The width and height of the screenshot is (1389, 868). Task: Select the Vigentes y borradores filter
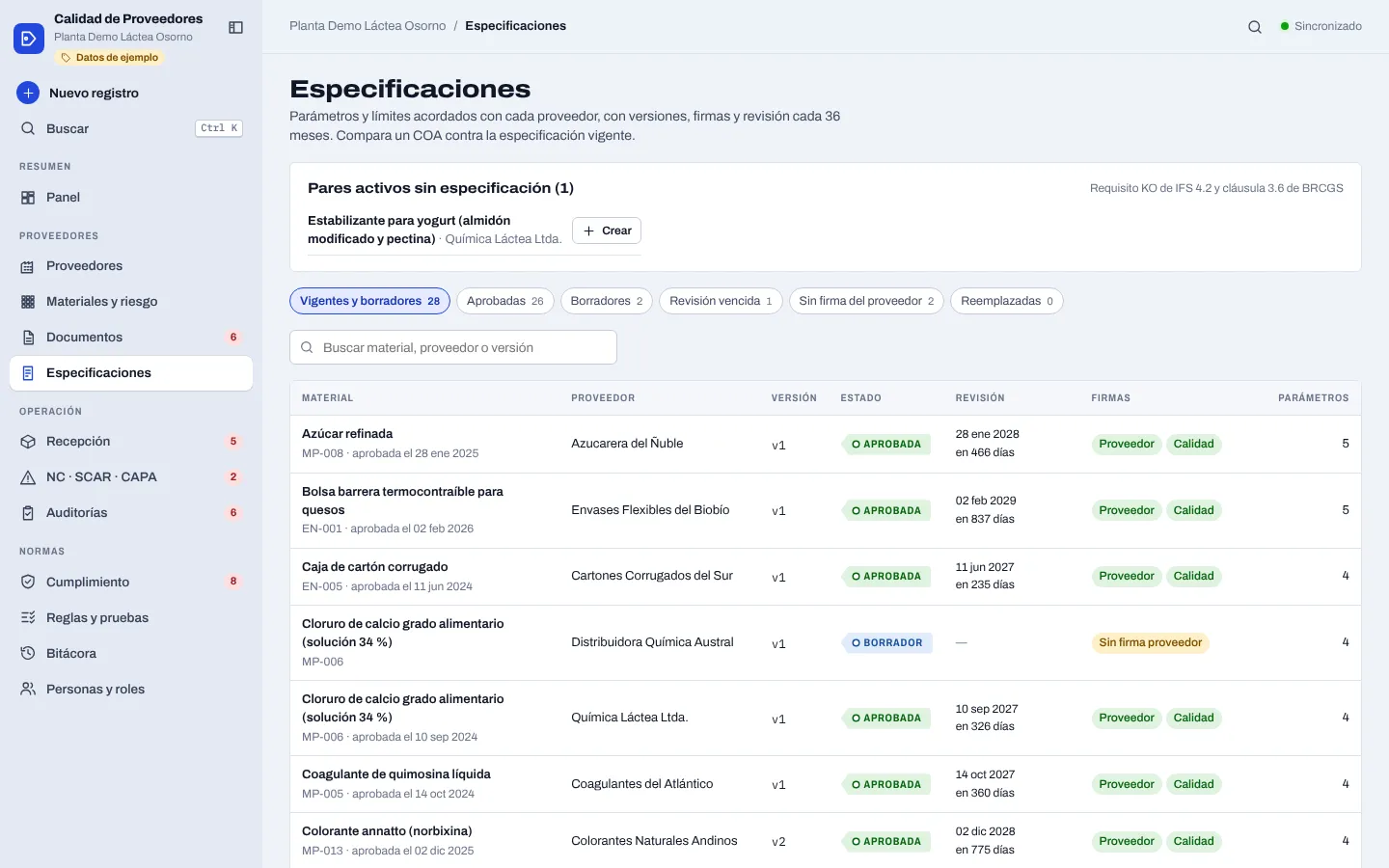369,301
